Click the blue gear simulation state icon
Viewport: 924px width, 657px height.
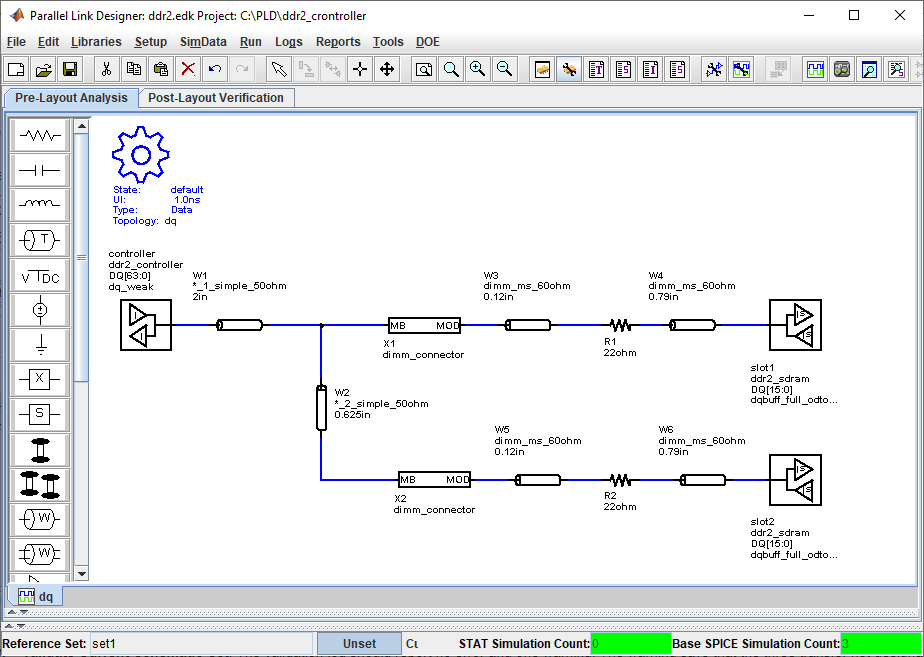[x=141, y=154]
